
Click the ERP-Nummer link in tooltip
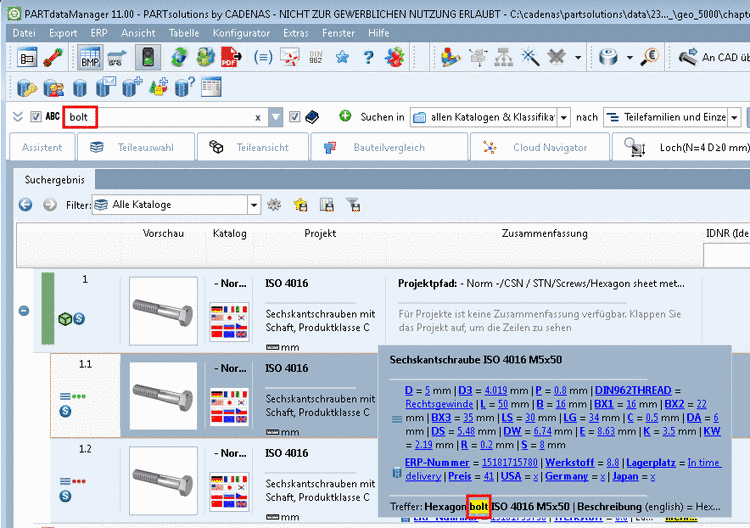(x=437, y=462)
